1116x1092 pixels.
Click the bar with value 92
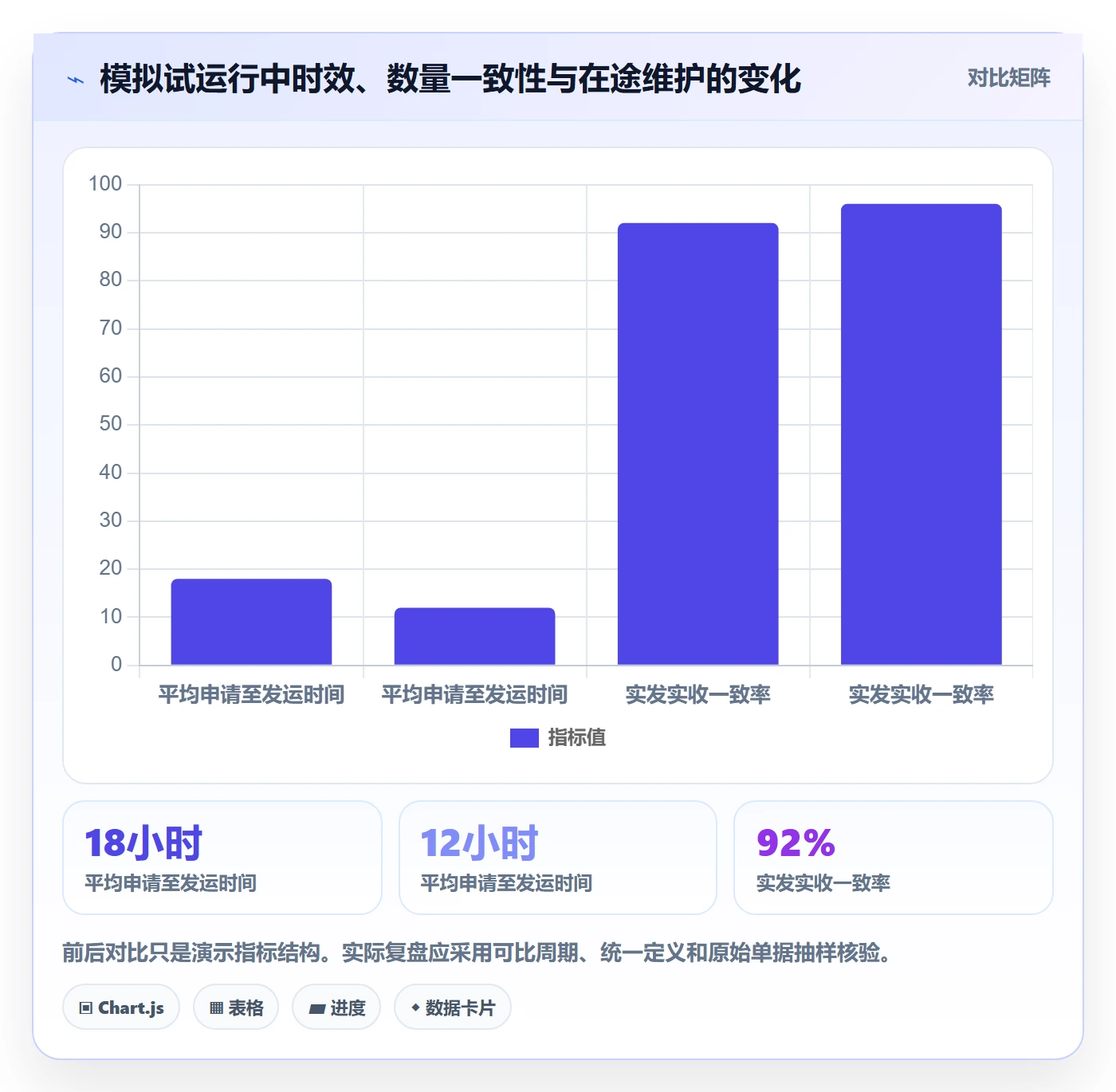click(x=697, y=444)
